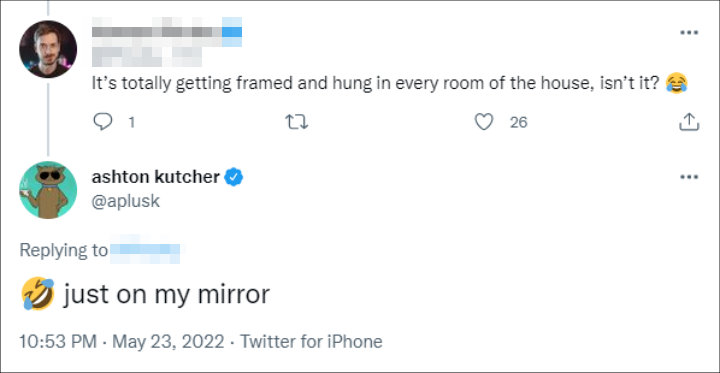This screenshot has width=720, height=373.
Task: Click the reply speech bubble icon
Action: pos(102,122)
